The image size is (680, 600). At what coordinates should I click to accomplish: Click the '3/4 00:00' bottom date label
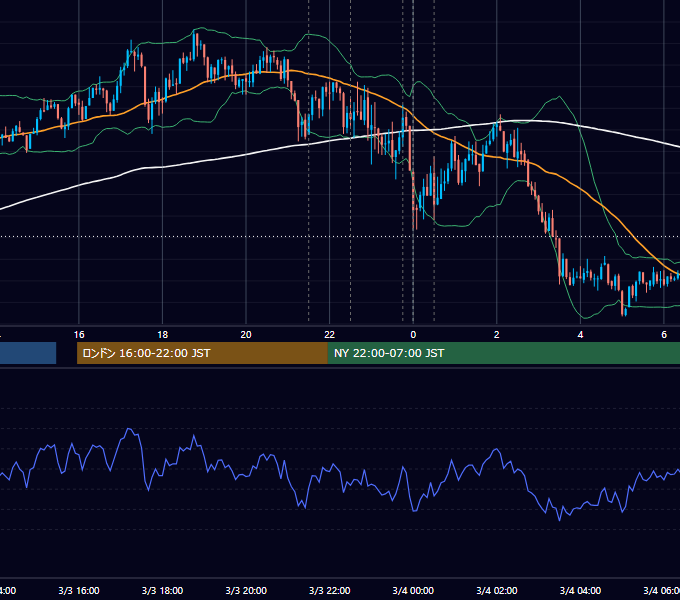pos(413,590)
